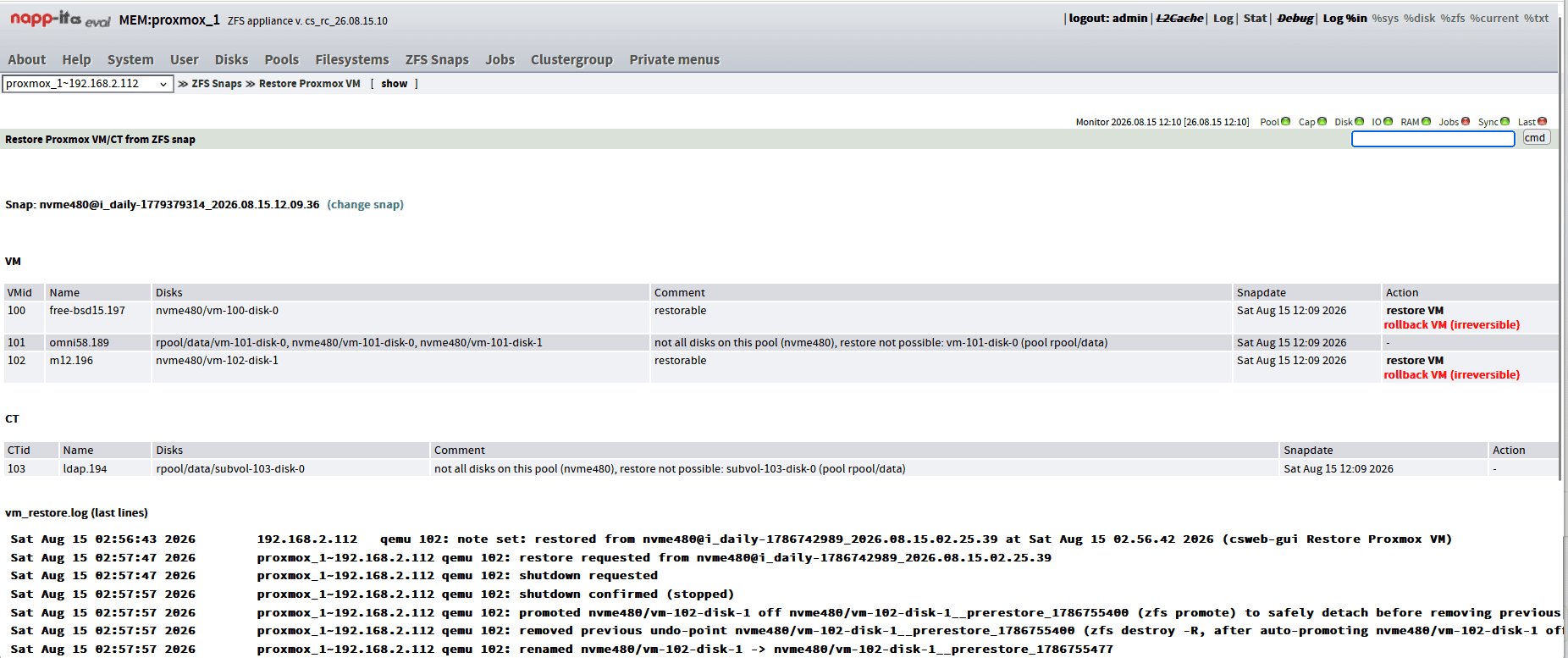The image size is (1568, 658).
Task: Rollback VM 102 m12.196 irreversibly
Action: 1452,375
